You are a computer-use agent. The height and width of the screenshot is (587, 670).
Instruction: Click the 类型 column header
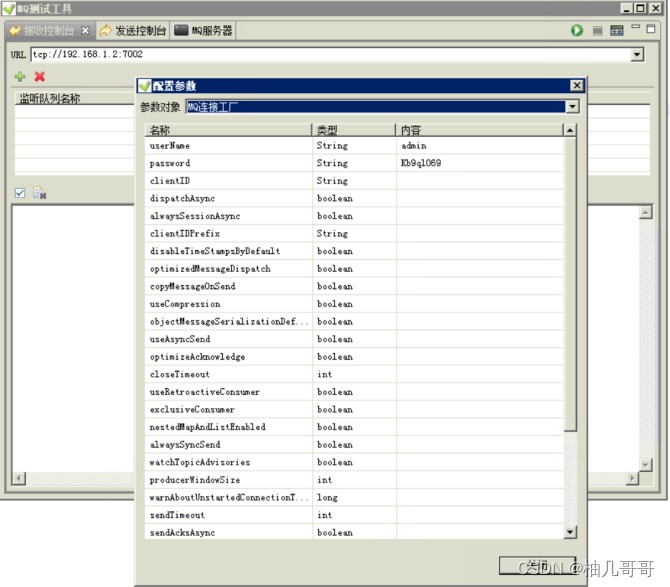coord(354,130)
